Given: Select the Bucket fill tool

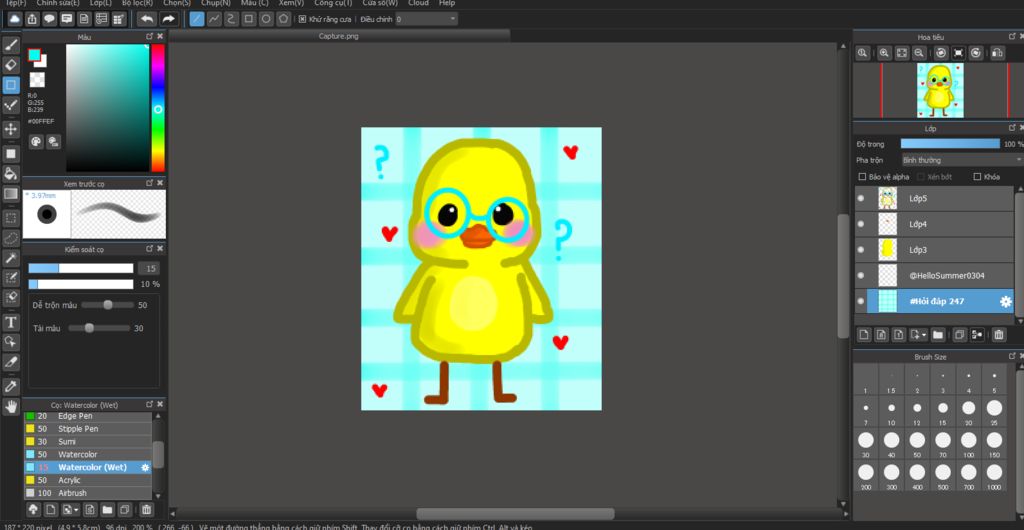Looking at the screenshot, I should (x=11, y=173).
